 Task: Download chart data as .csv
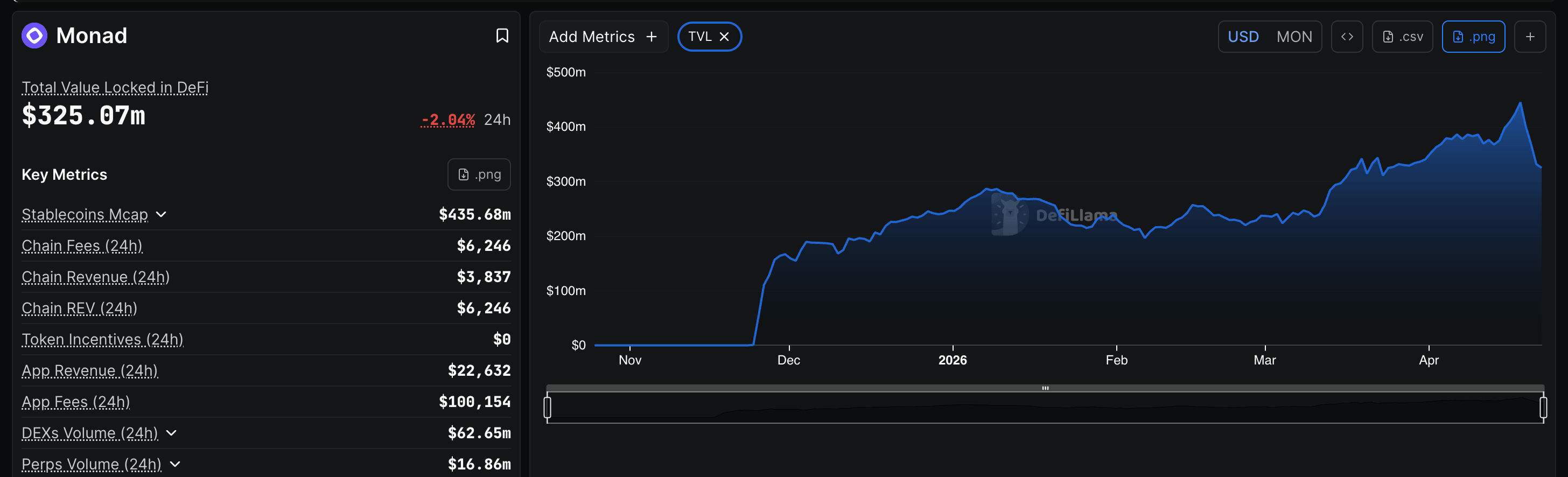point(1402,37)
